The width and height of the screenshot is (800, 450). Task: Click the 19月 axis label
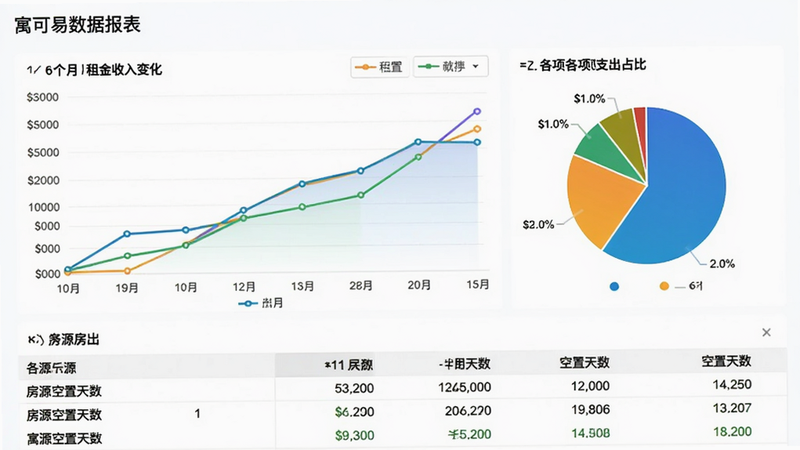point(127,288)
